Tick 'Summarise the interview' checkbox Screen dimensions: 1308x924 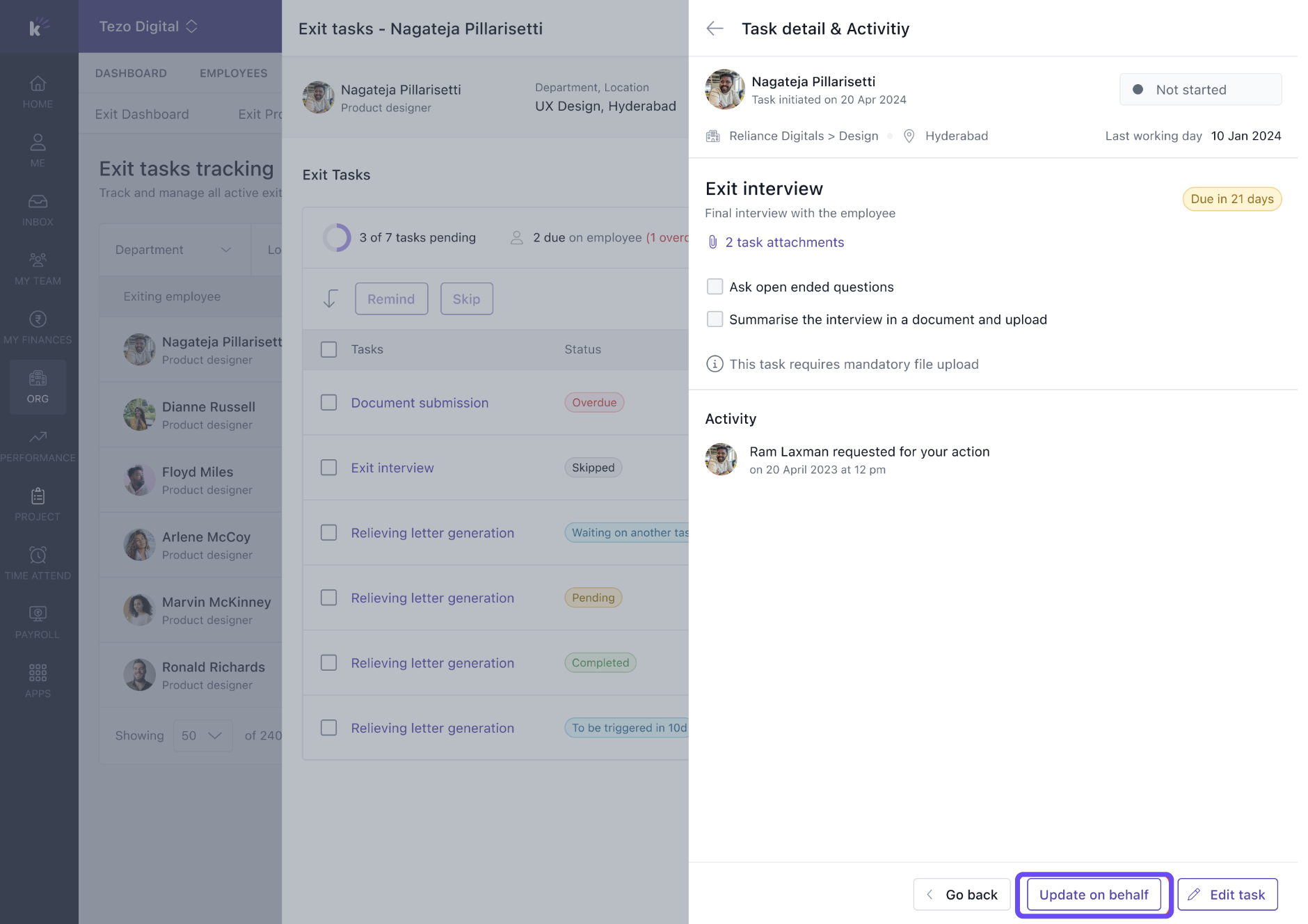(x=715, y=319)
